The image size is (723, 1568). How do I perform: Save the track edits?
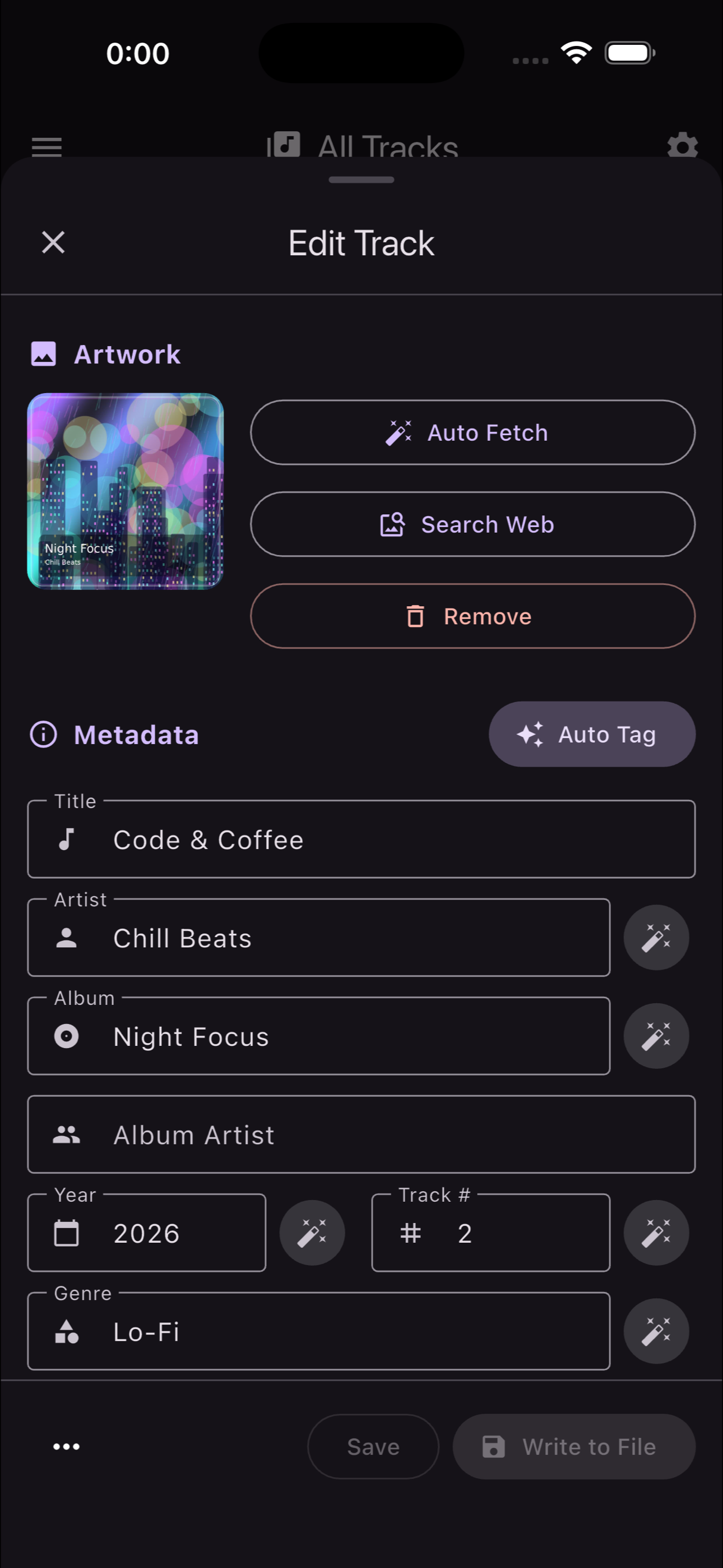[x=373, y=1446]
